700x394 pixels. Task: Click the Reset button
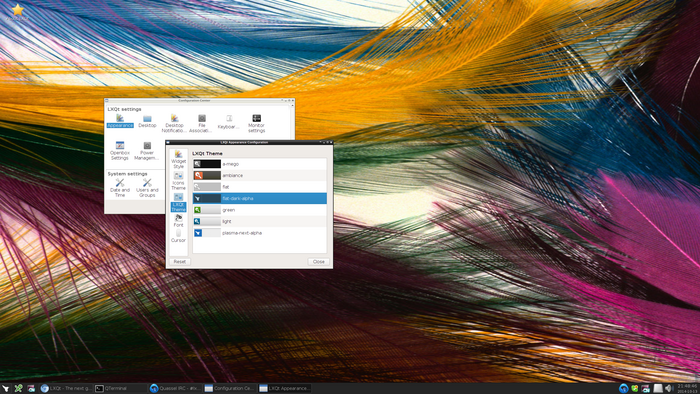point(179,261)
